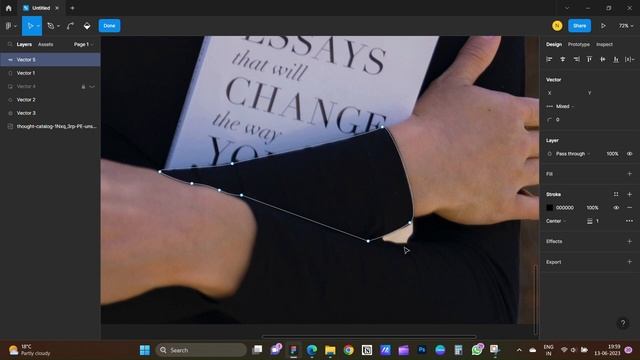Add a new stroke
Screen dimensions: 640x360
click(629, 194)
